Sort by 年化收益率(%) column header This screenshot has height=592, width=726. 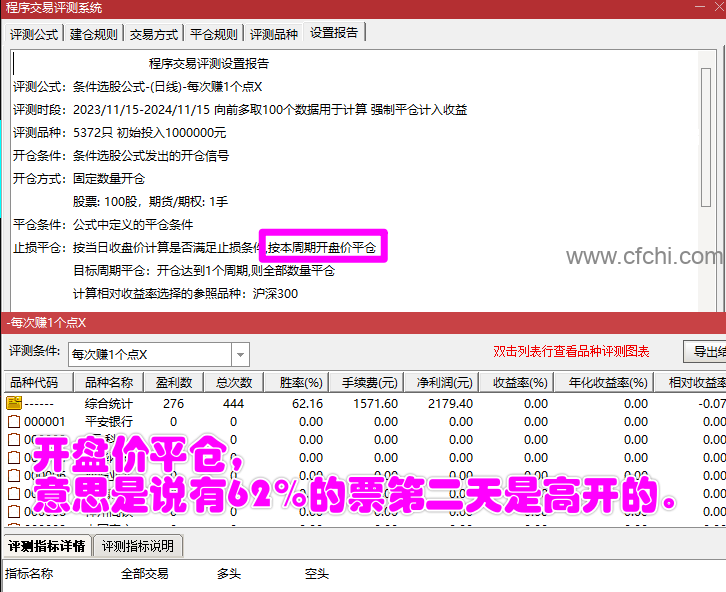tap(604, 382)
